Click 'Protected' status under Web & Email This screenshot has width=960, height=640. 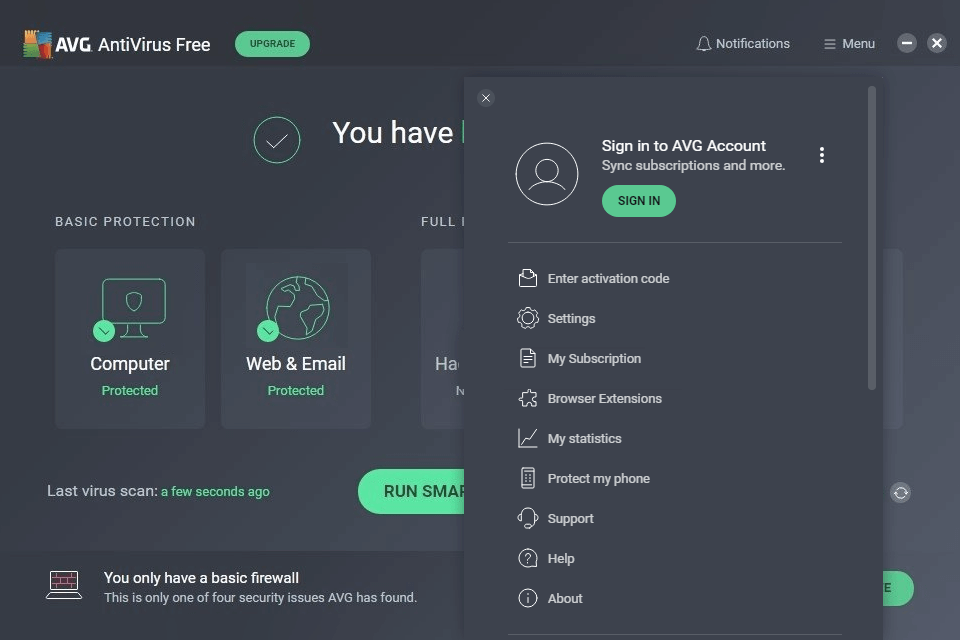[x=296, y=391]
